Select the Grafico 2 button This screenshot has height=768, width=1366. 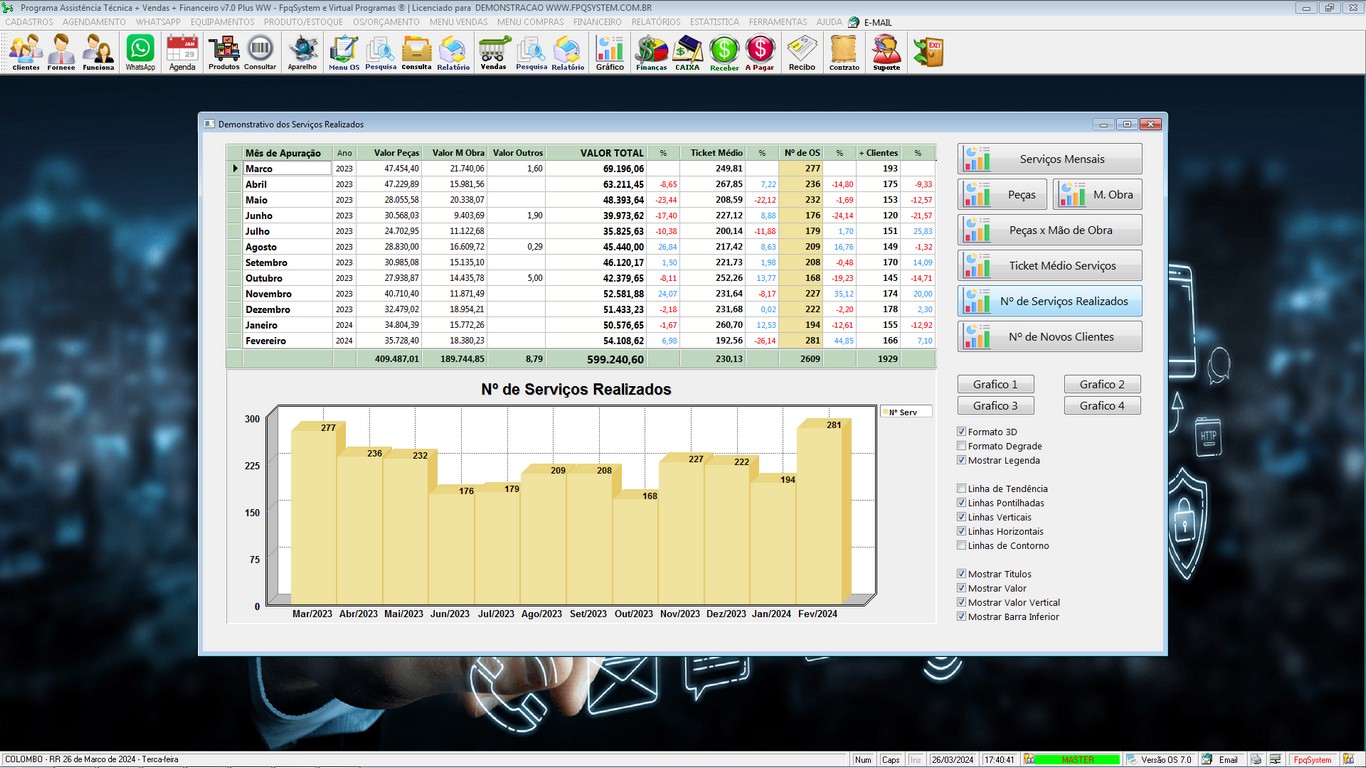pyautogui.click(x=1102, y=384)
